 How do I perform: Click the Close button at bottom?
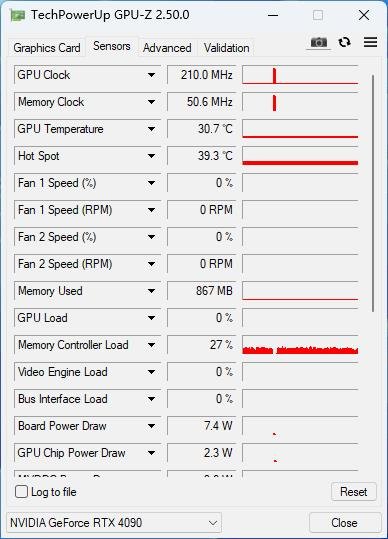344,523
